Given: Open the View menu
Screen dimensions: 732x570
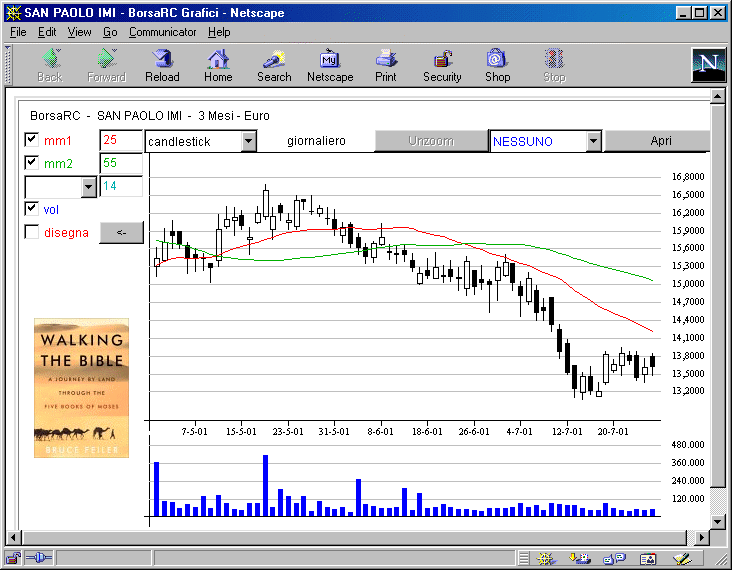Looking at the screenshot, I should 79,32.
